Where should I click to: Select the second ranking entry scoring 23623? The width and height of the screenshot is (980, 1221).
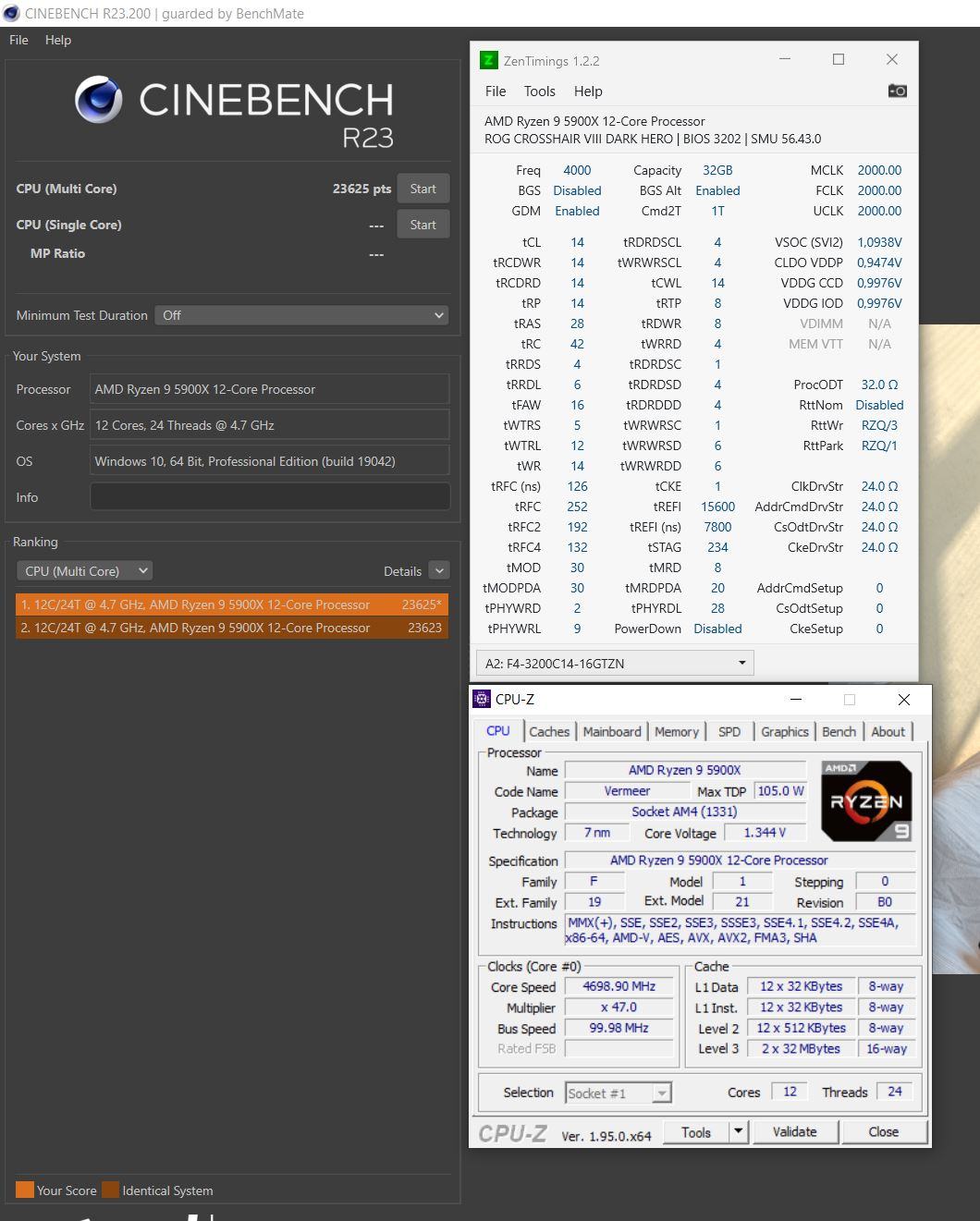[x=232, y=628]
